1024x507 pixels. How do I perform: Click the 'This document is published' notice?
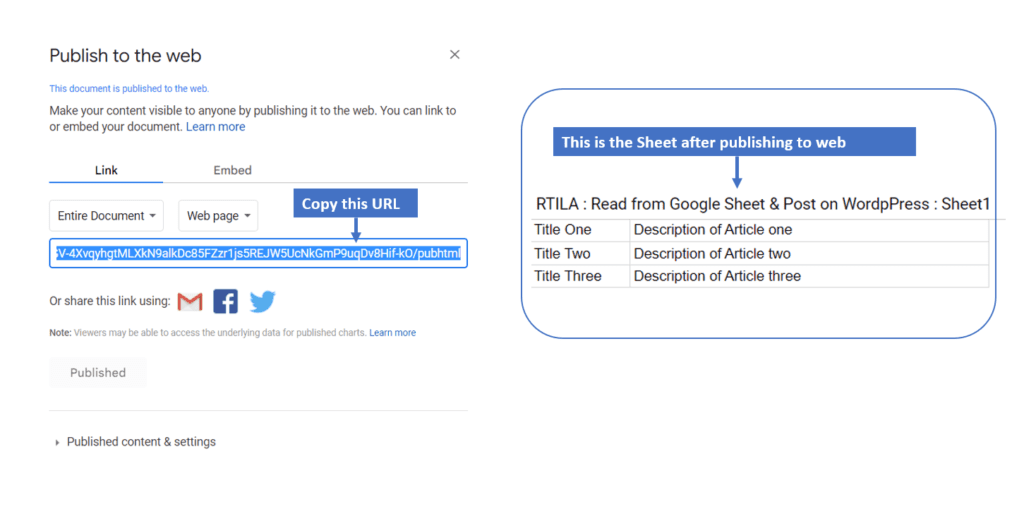pyautogui.click(x=129, y=88)
